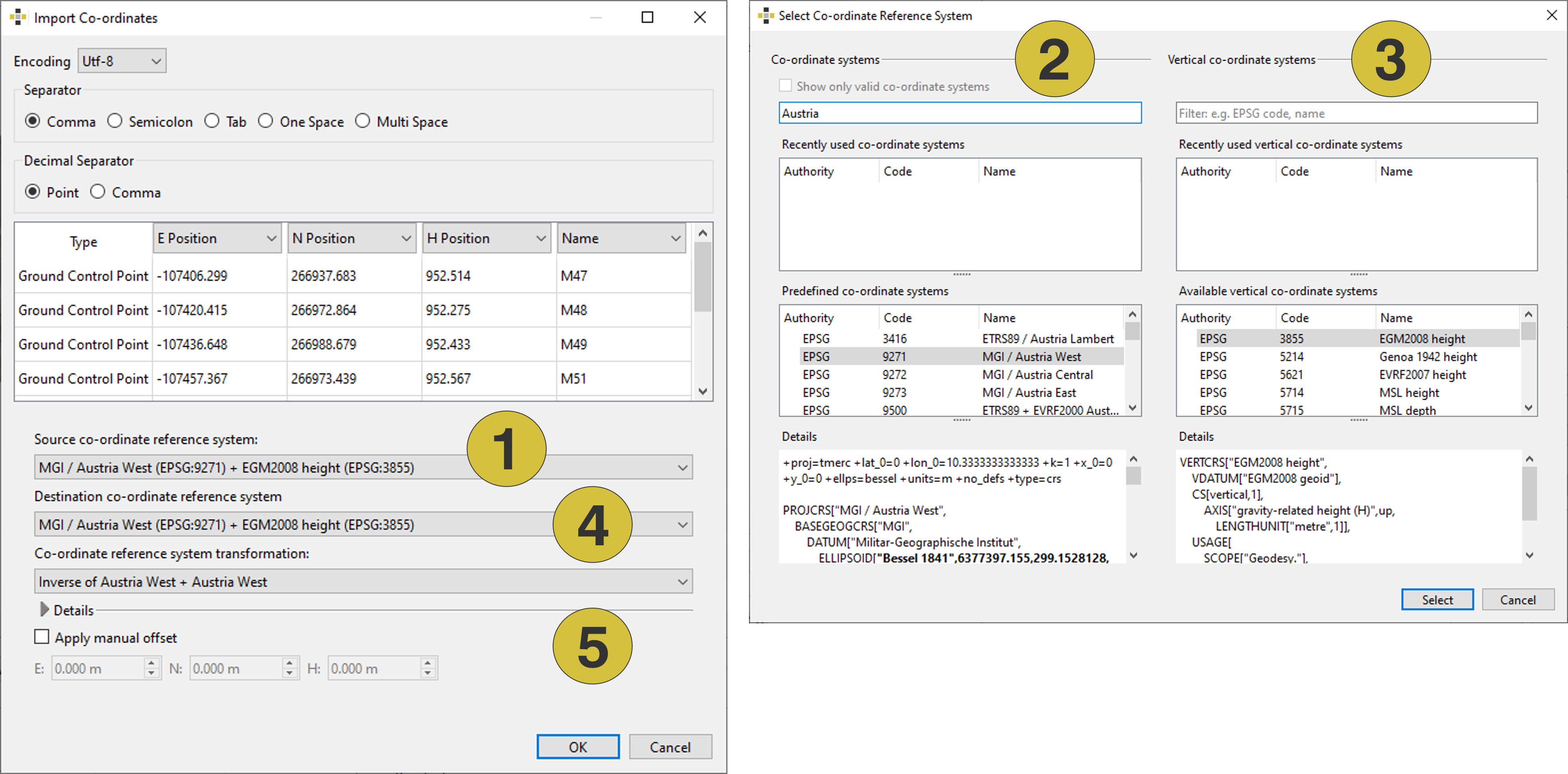1568x774 pixels.
Task: Set decimal separator to Comma
Action: click(98, 192)
